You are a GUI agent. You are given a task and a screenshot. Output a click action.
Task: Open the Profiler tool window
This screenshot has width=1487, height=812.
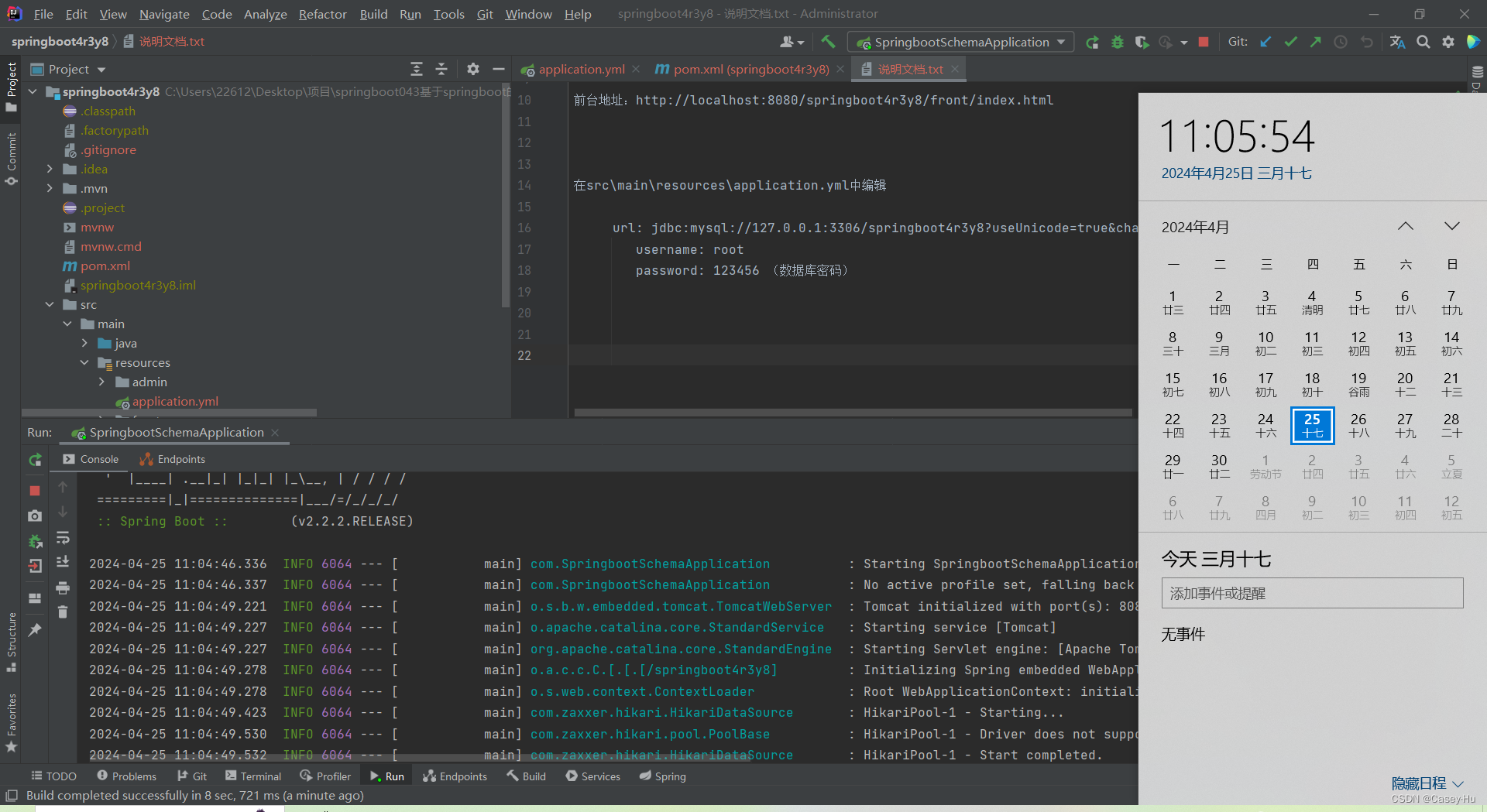(325, 776)
